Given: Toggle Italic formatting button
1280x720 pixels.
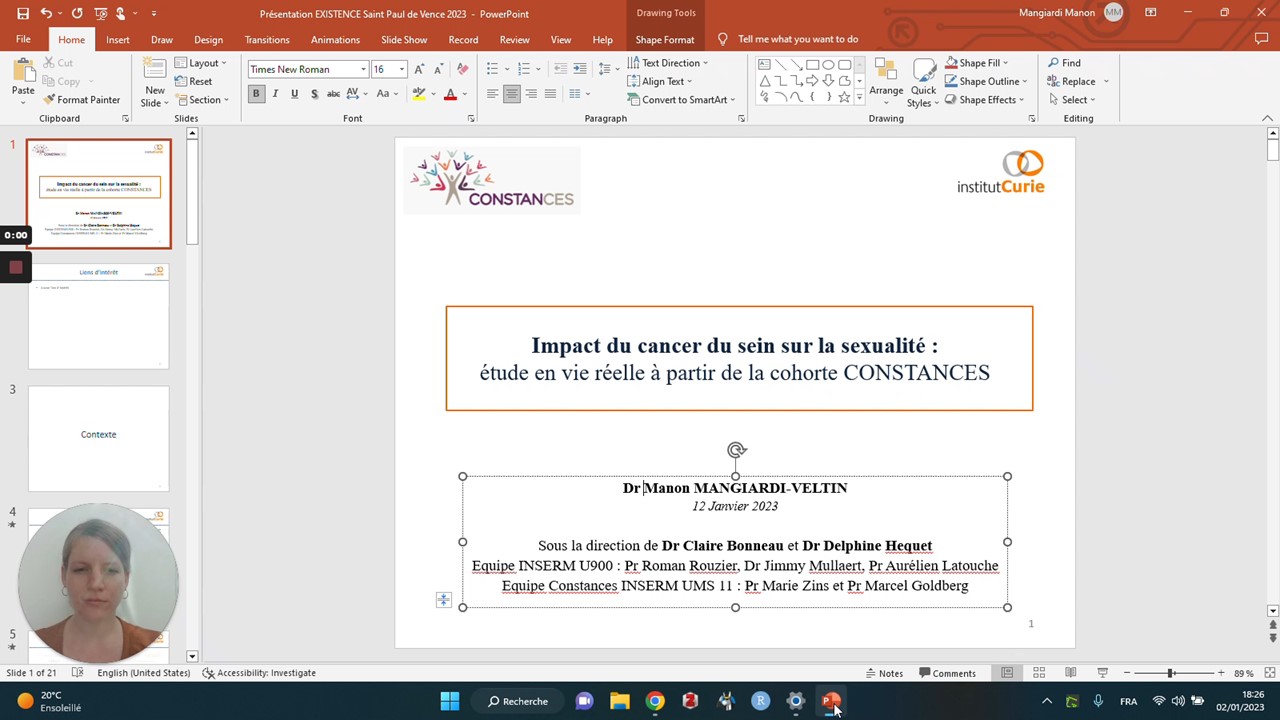Looking at the screenshot, I should coord(275,94).
